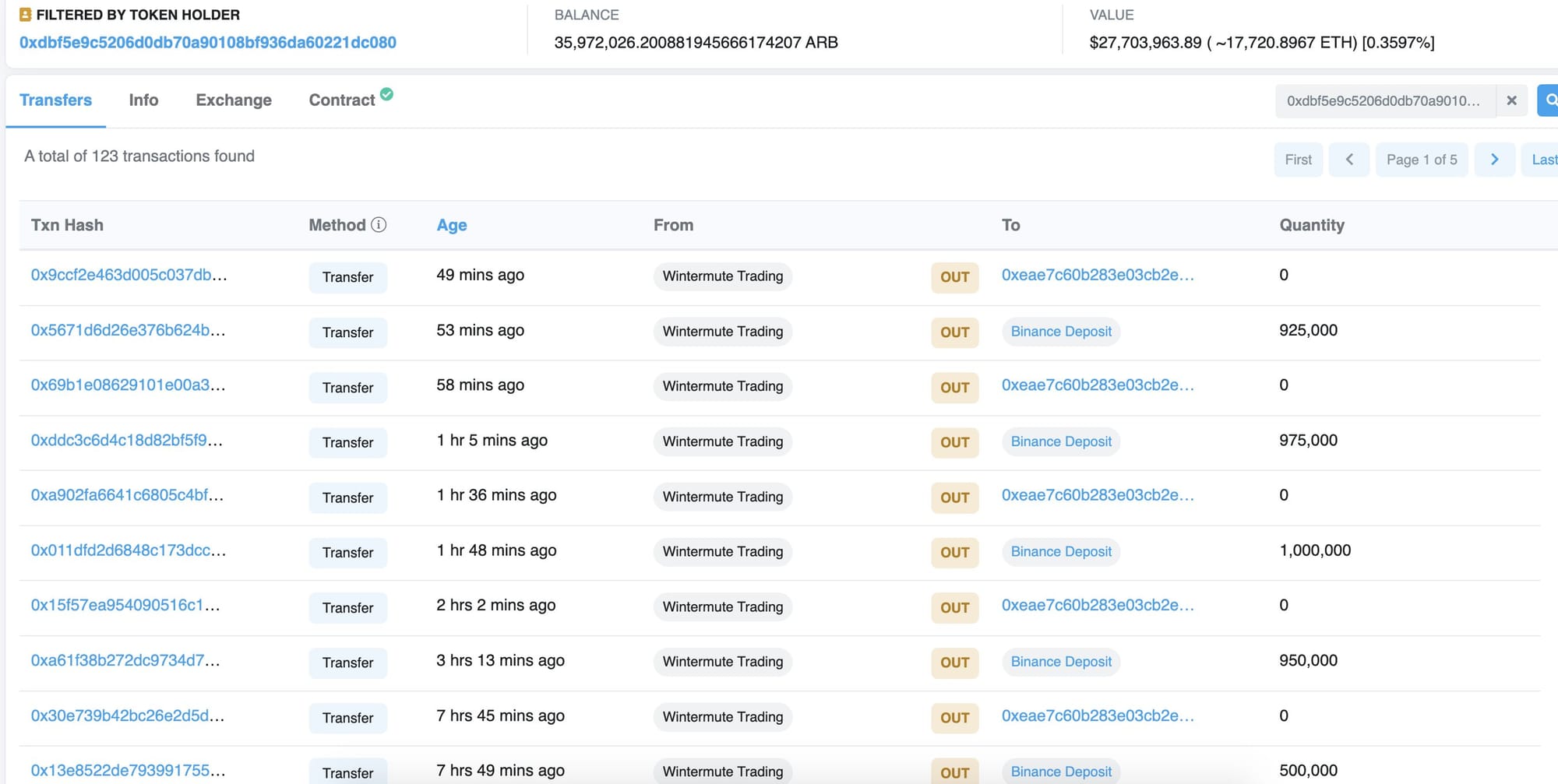Click the token holder filter icon
The height and width of the screenshot is (784, 1558).
point(25,15)
